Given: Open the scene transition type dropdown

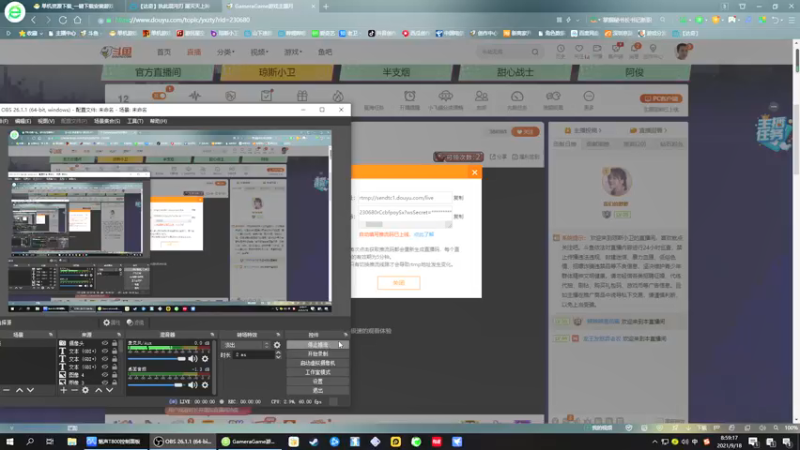Looking at the screenshot, I should [246, 345].
